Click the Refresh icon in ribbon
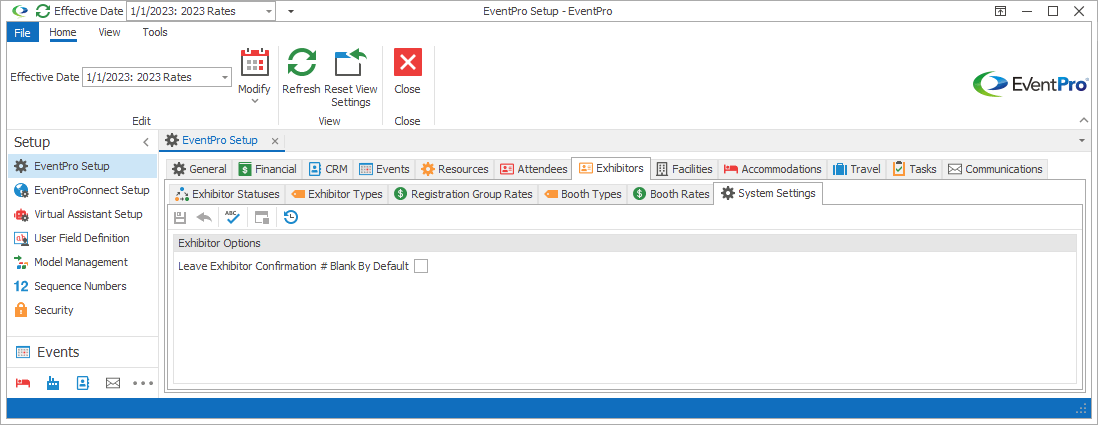Image resolution: width=1098 pixels, height=425 pixels. (x=301, y=63)
